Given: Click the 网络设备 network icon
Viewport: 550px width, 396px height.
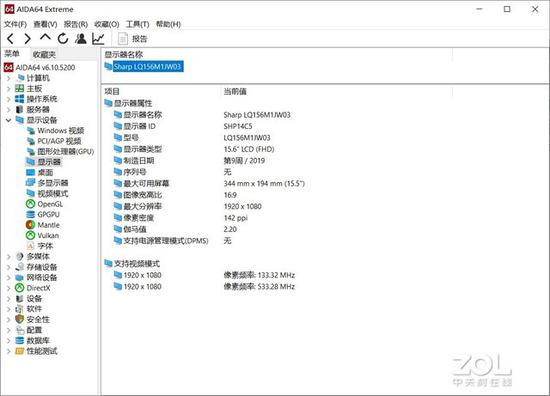Looking at the screenshot, I should (x=20, y=277).
